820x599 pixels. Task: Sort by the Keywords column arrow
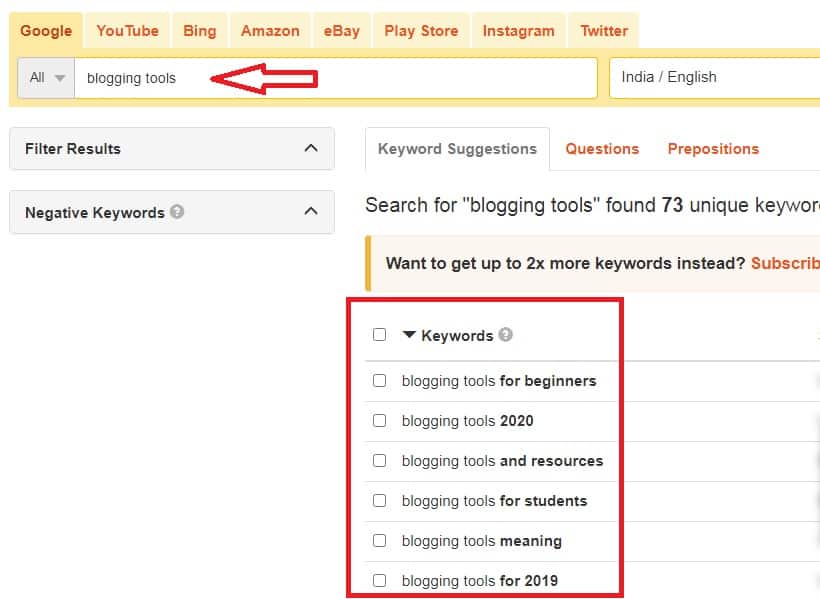(409, 334)
